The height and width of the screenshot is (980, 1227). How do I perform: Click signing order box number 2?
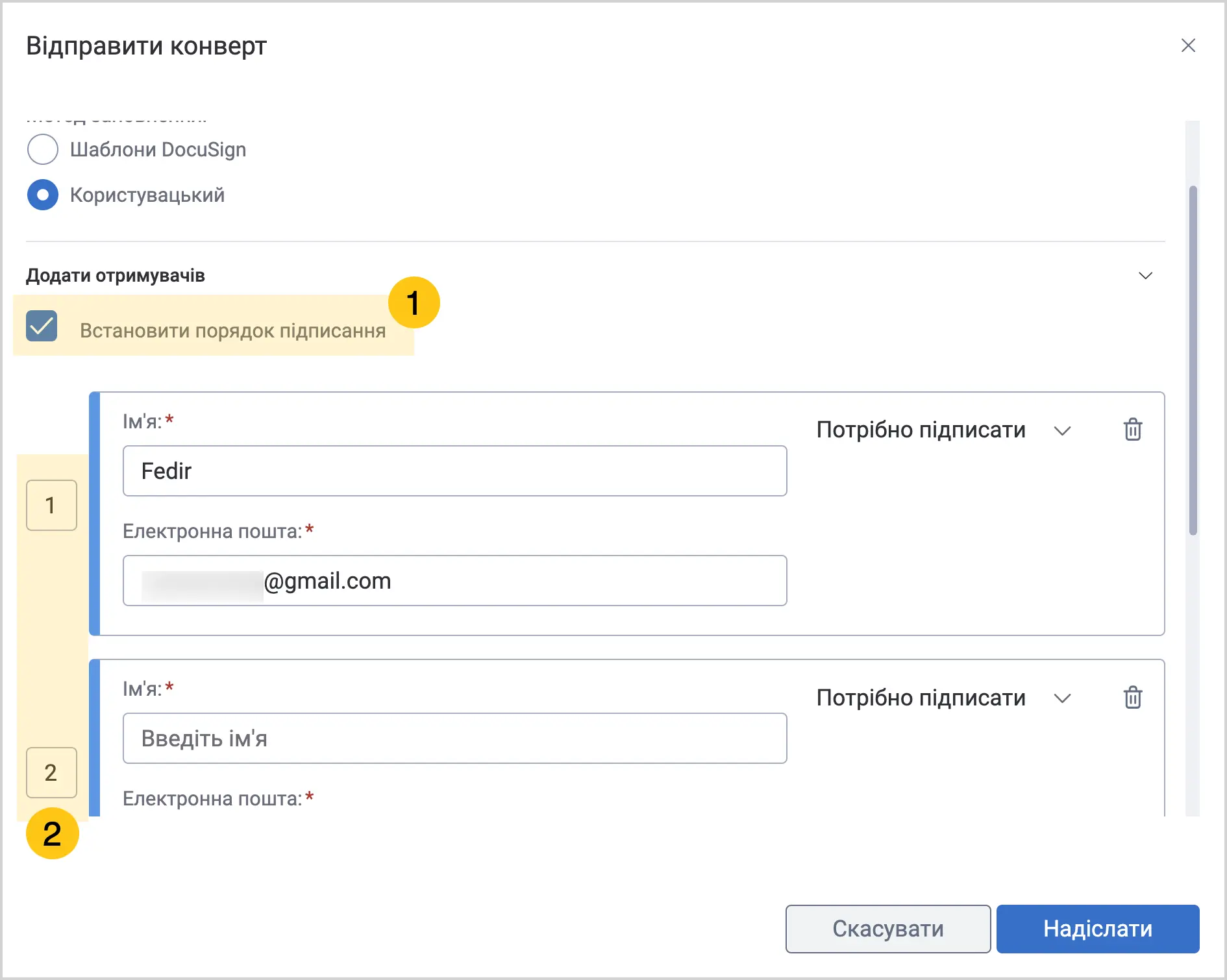coord(51,772)
